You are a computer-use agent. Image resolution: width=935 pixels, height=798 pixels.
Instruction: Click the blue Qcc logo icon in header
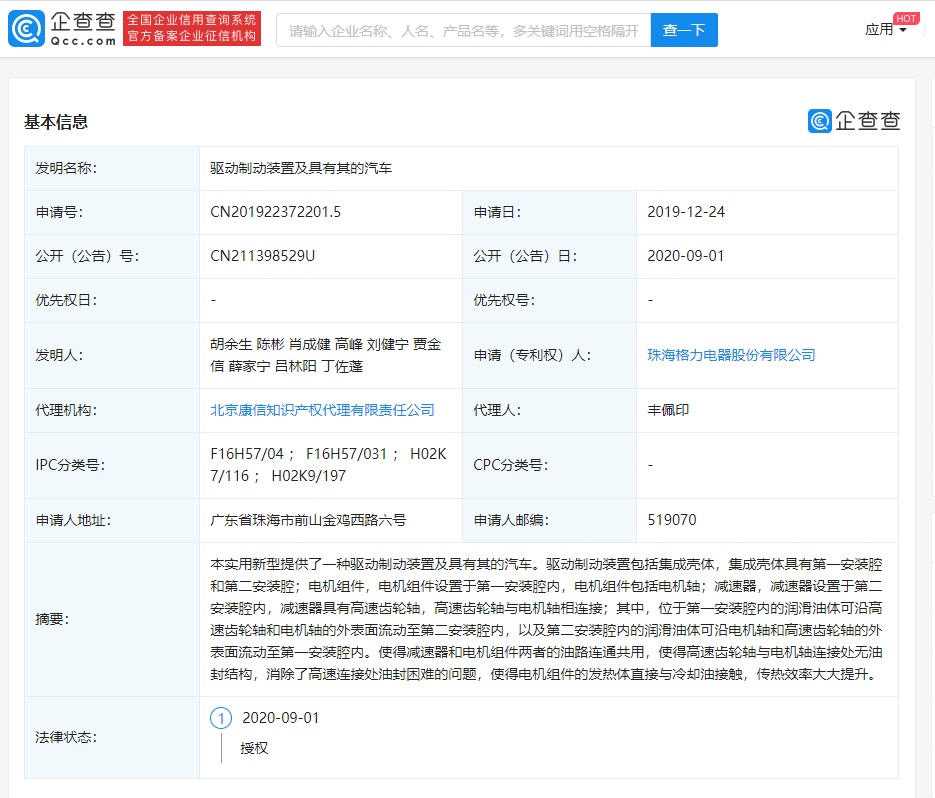coord(26,30)
